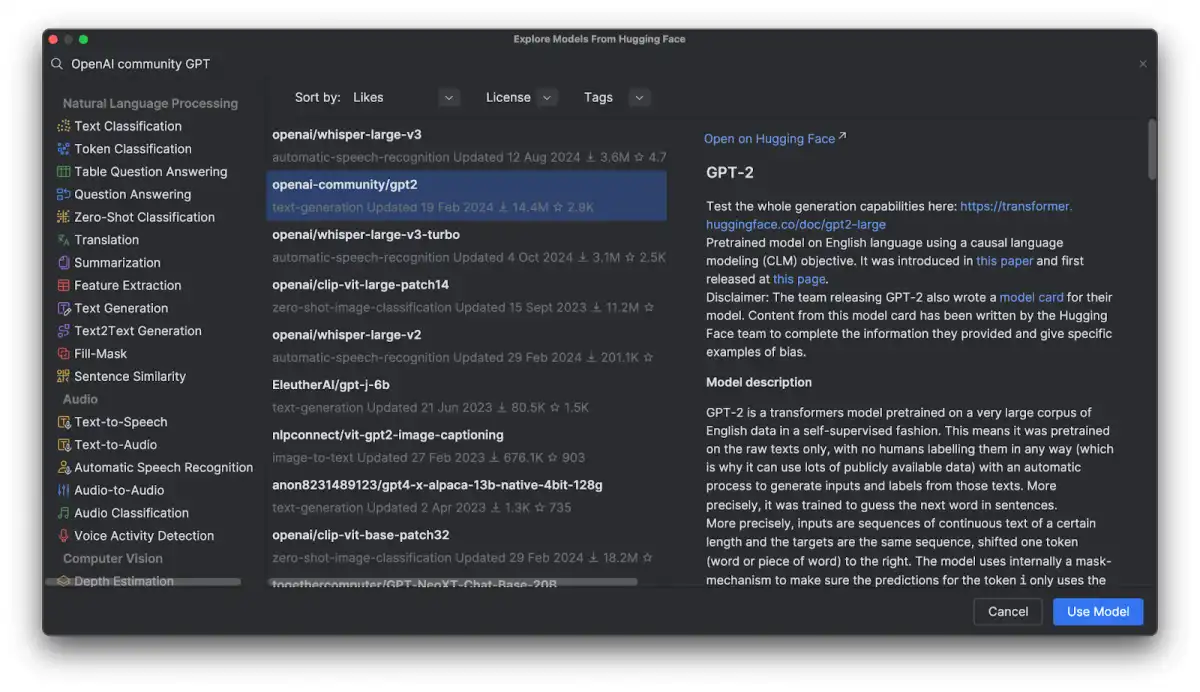Select the EleutherAI/gpt-j-6b model
This screenshot has height=692, width=1200.
[467, 396]
